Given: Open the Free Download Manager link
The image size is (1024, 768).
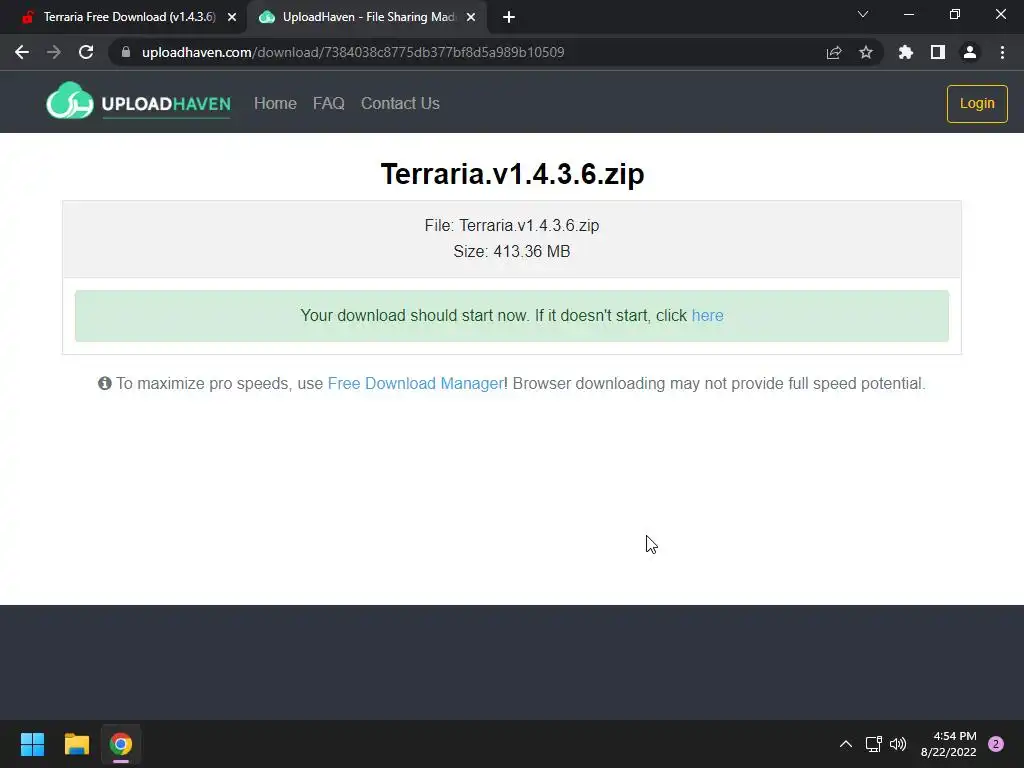Looking at the screenshot, I should click(x=415, y=383).
